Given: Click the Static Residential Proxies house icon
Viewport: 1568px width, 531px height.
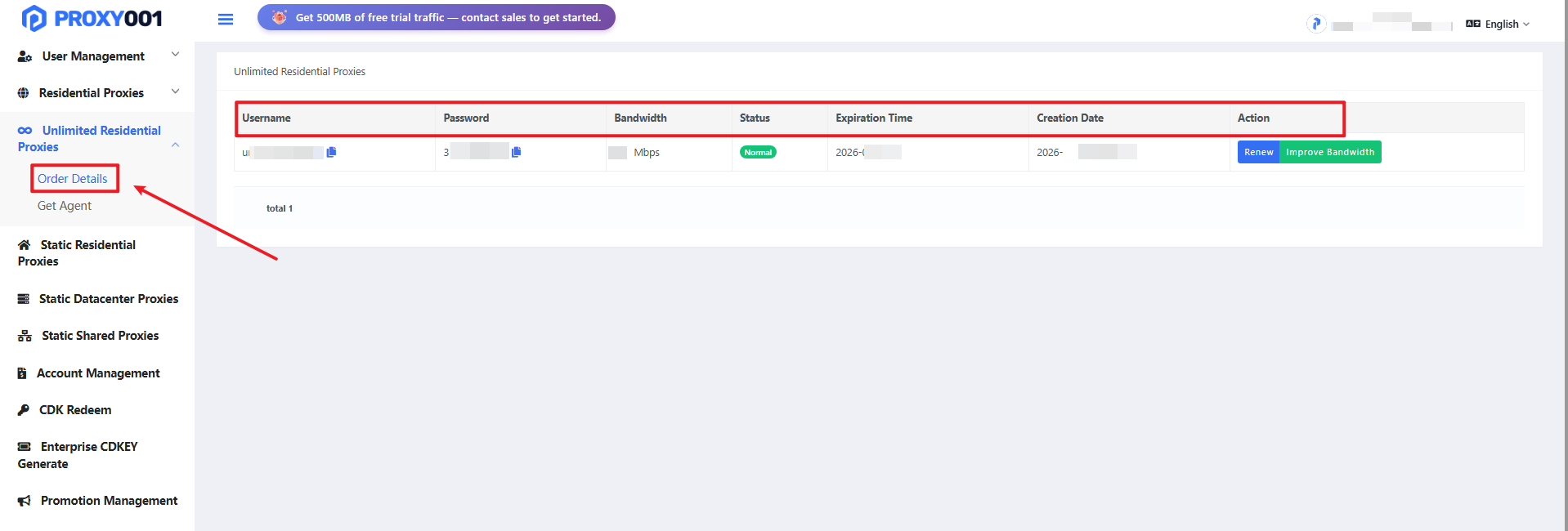Looking at the screenshot, I should coord(25,245).
